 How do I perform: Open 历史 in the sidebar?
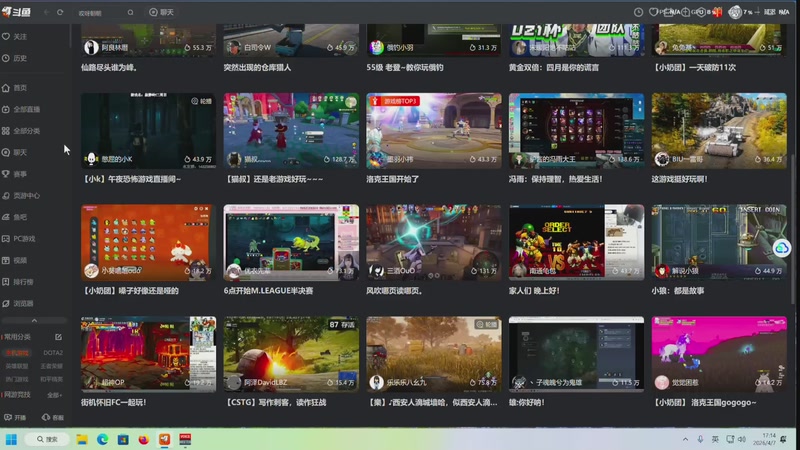(x=14, y=58)
